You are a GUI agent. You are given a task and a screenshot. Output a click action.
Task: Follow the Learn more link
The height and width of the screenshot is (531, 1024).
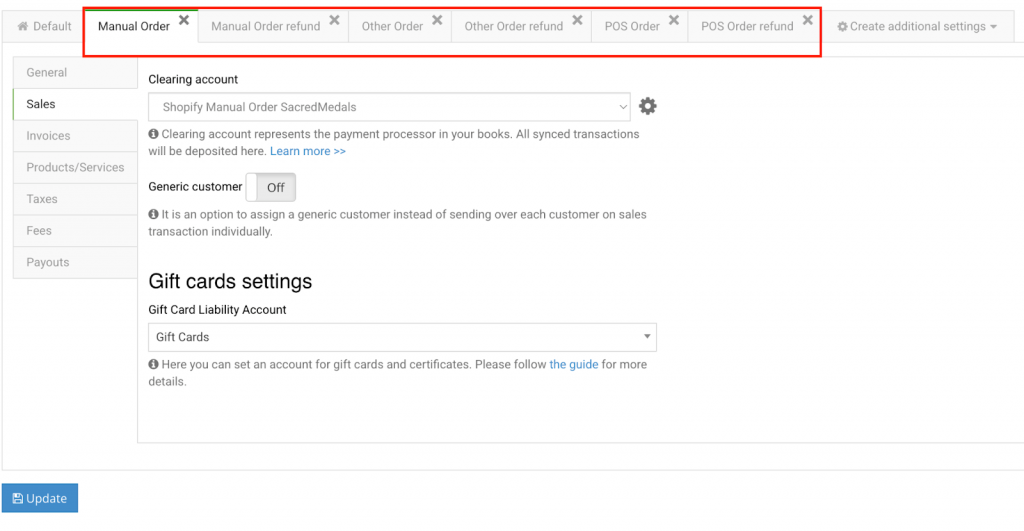(x=307, y=151)
